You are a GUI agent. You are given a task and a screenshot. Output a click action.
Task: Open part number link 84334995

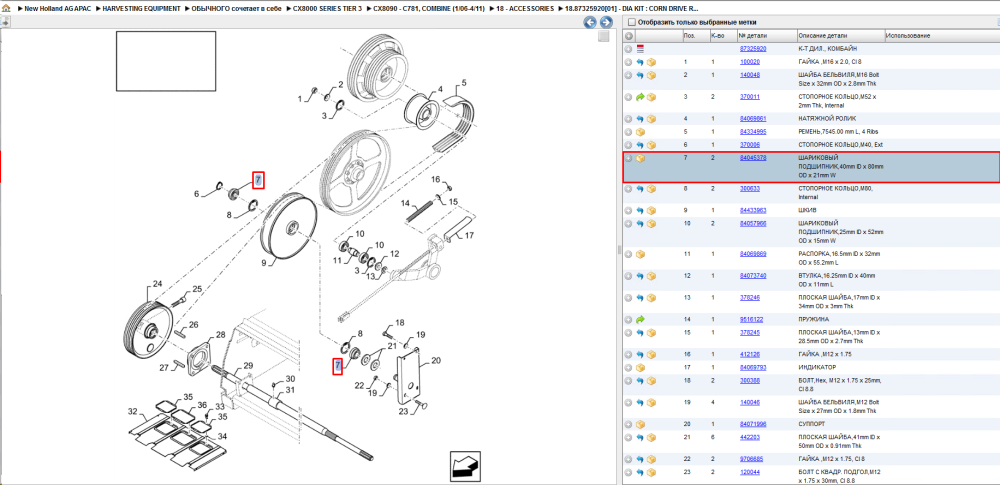(x=753, y=131)
